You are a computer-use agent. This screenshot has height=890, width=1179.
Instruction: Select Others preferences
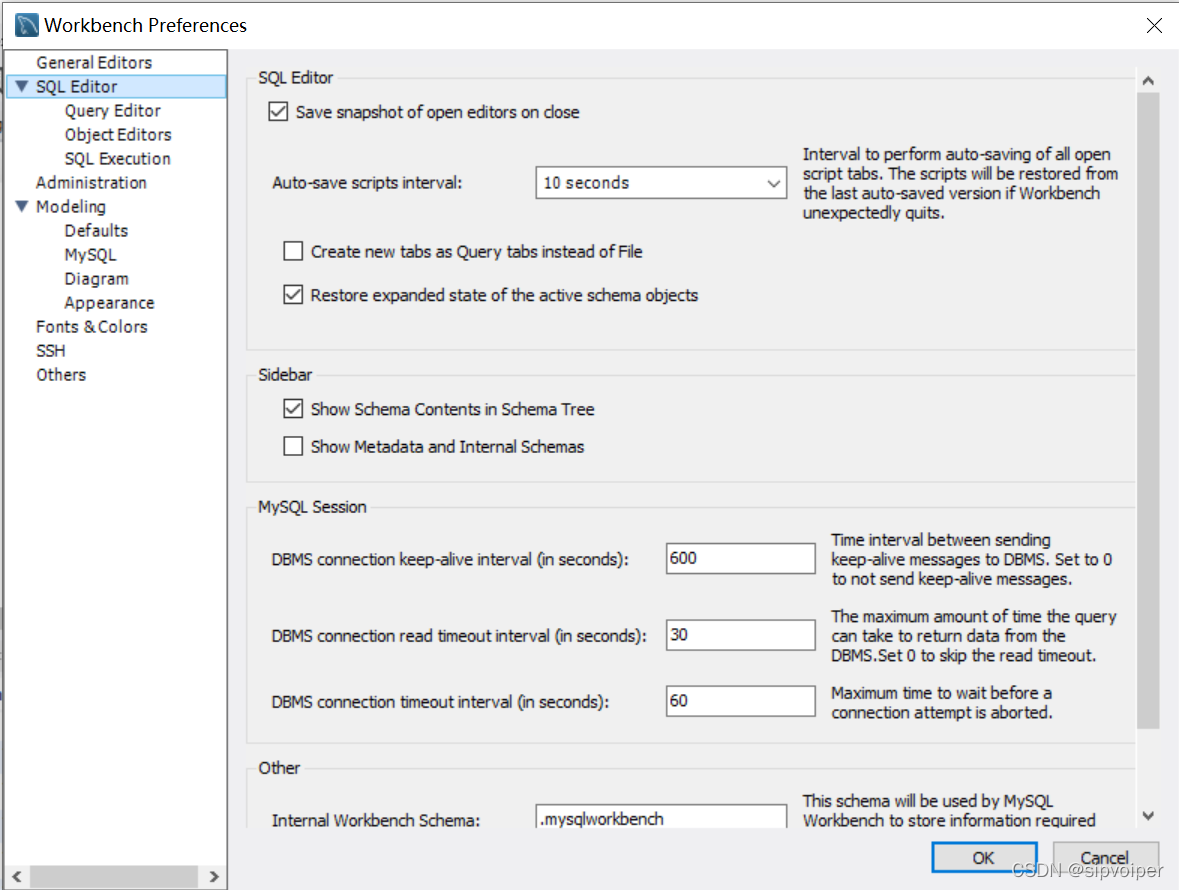tap(61, 375)
